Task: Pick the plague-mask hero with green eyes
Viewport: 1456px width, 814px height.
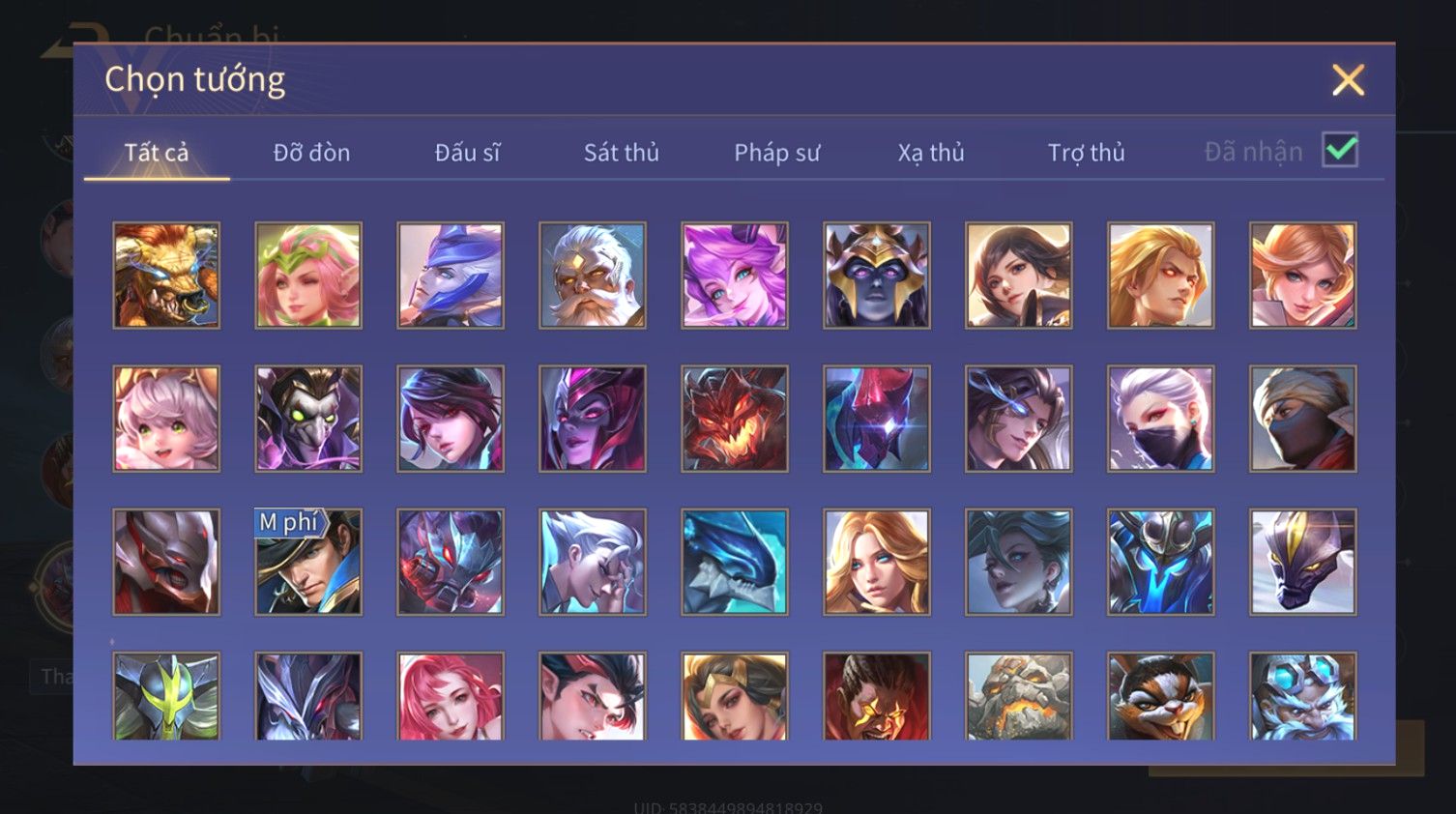Action: click(x=308, y=419)
